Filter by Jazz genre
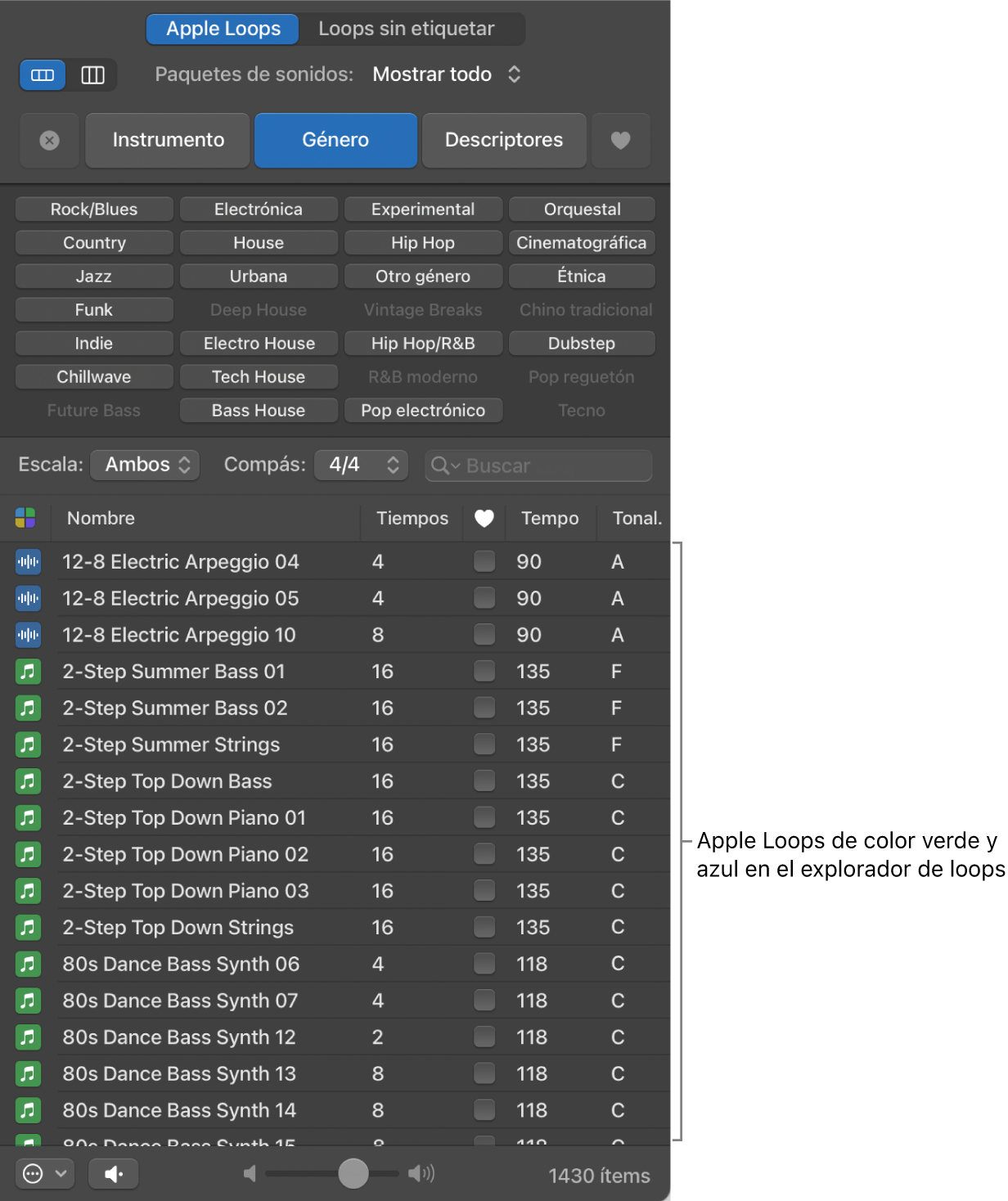 click(x=94, y=277)
